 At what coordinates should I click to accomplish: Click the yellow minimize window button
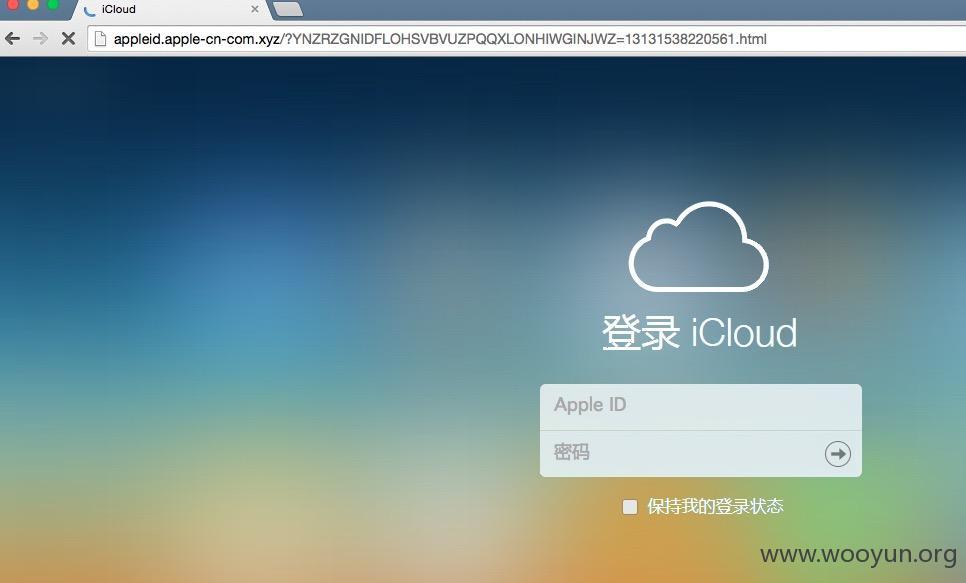tap(33, 4)
